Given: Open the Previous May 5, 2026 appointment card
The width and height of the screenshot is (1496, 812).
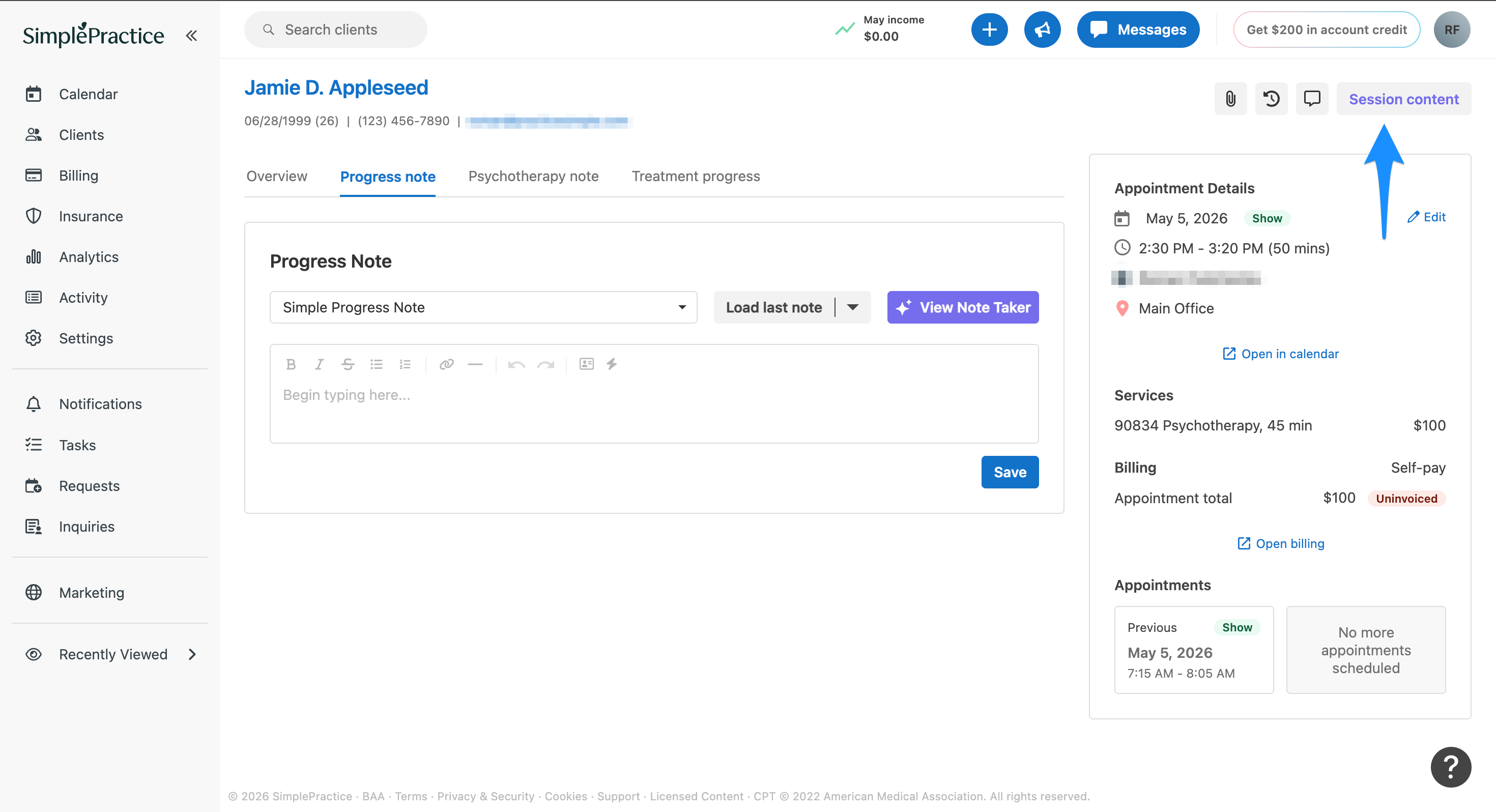Looking at the screenshot, I should click(x=1193, y=650).
